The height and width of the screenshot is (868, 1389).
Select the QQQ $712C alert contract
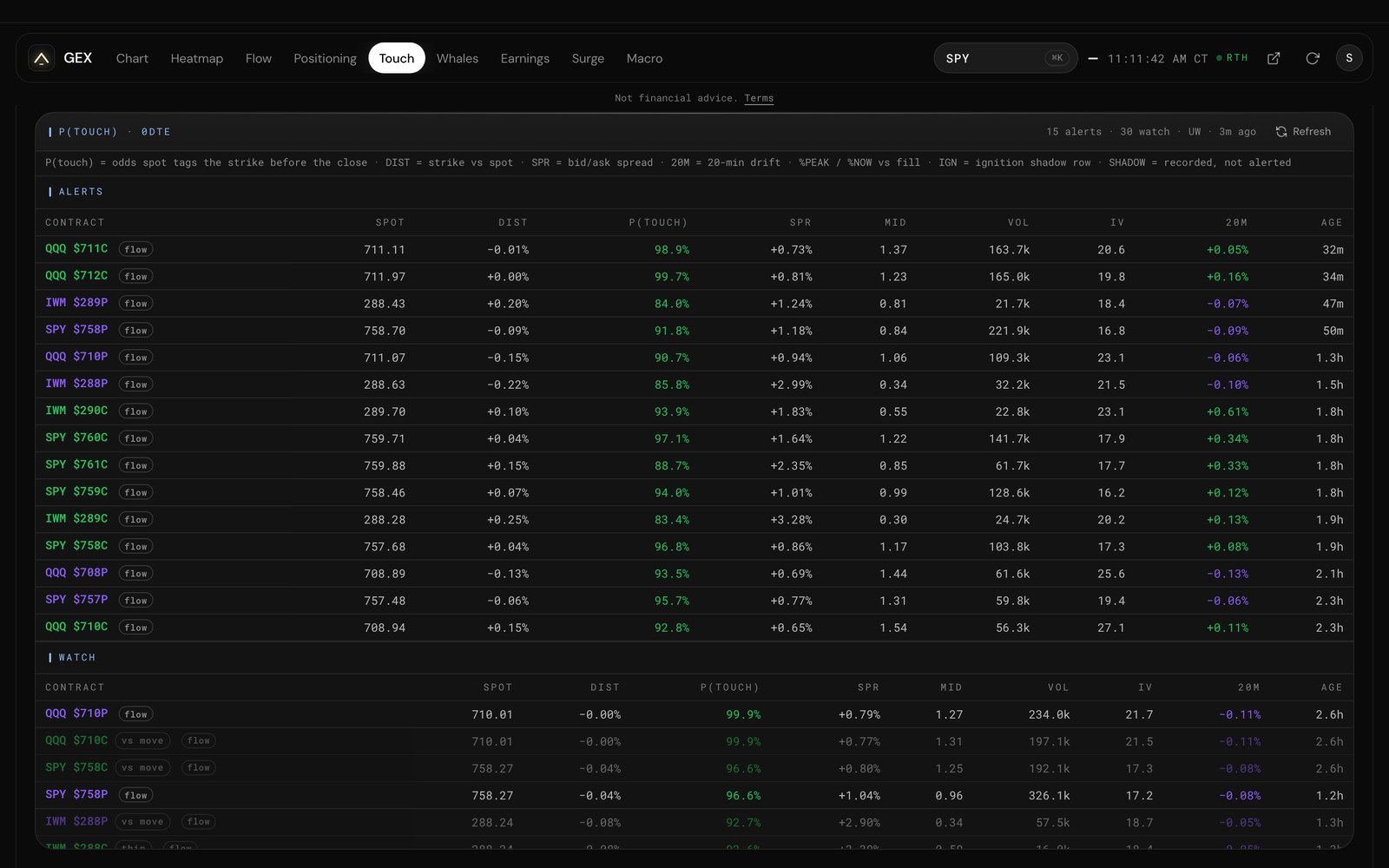(x=76, y=275)
